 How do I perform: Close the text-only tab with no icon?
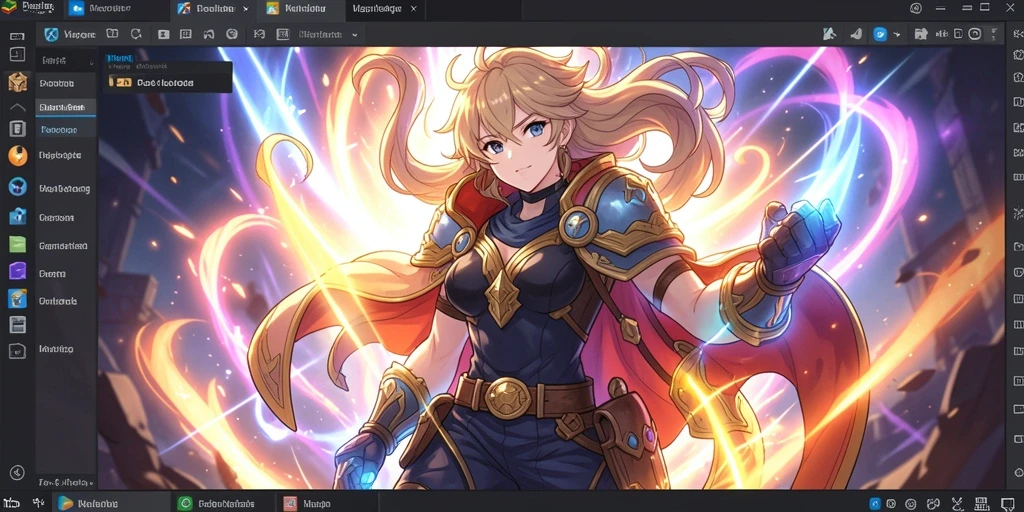[413, 8]
